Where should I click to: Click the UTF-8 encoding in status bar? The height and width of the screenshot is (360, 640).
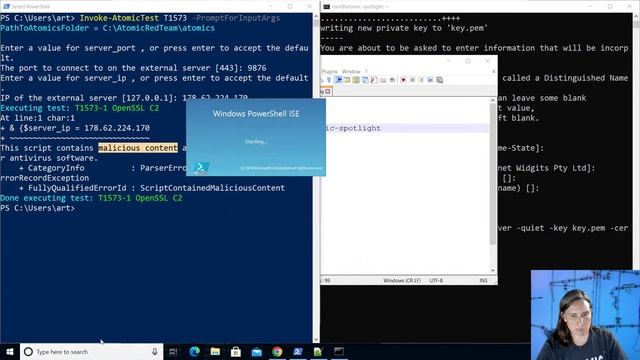(x=436, y=280)
